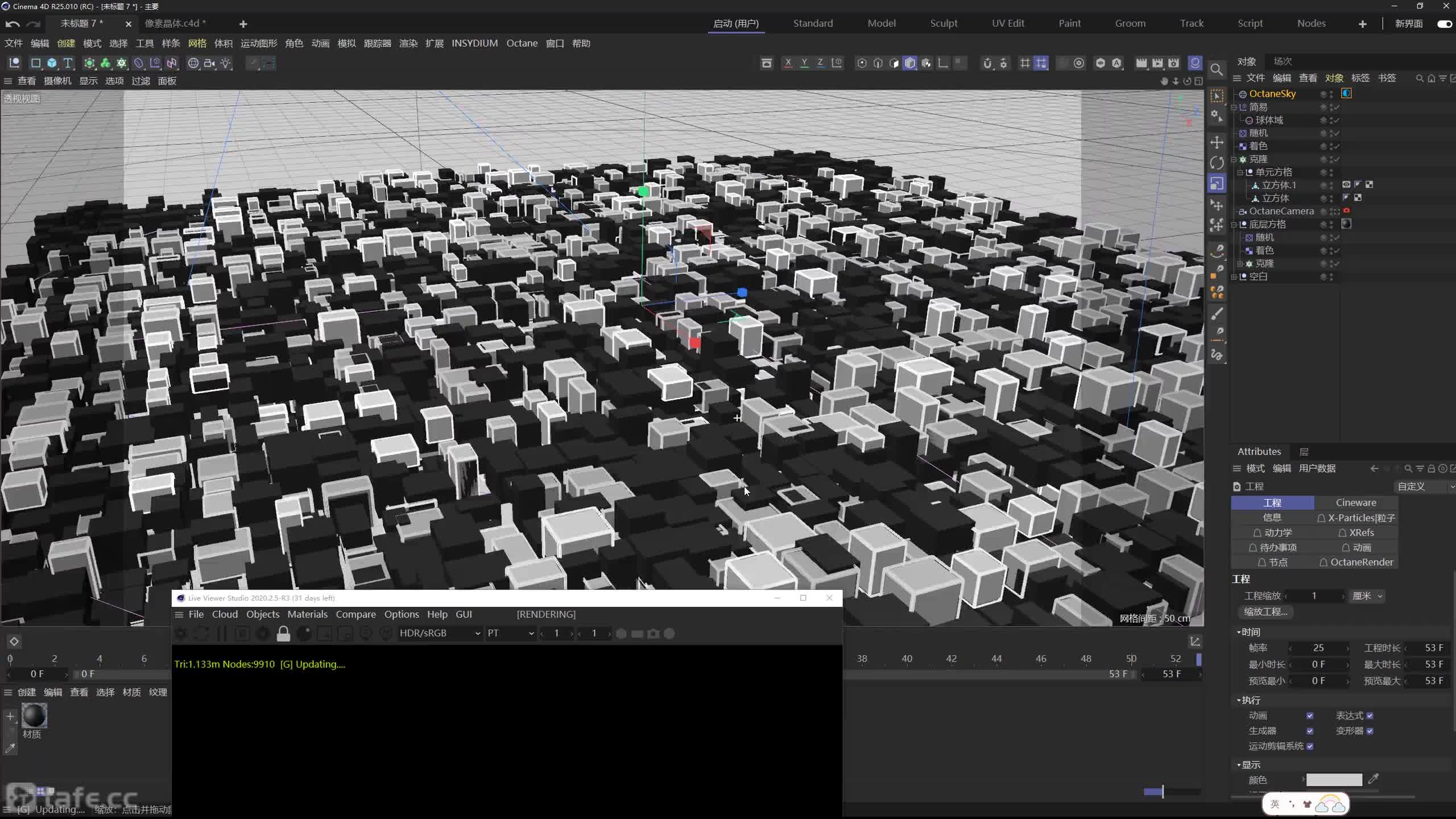Open the Cineware tab button

coord(1356,503)
